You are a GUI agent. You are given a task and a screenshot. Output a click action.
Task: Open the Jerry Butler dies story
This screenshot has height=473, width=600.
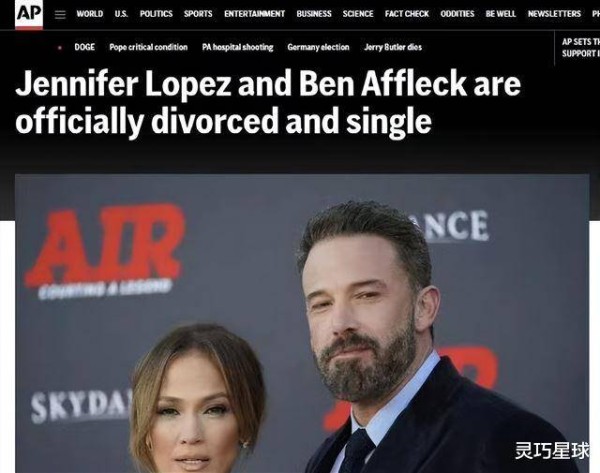393,47
